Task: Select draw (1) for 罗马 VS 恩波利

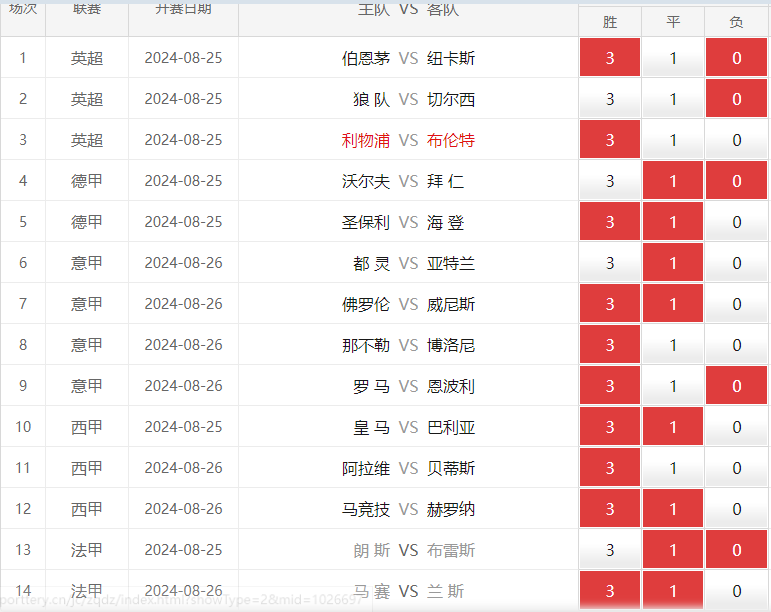Action: point(673,386)
